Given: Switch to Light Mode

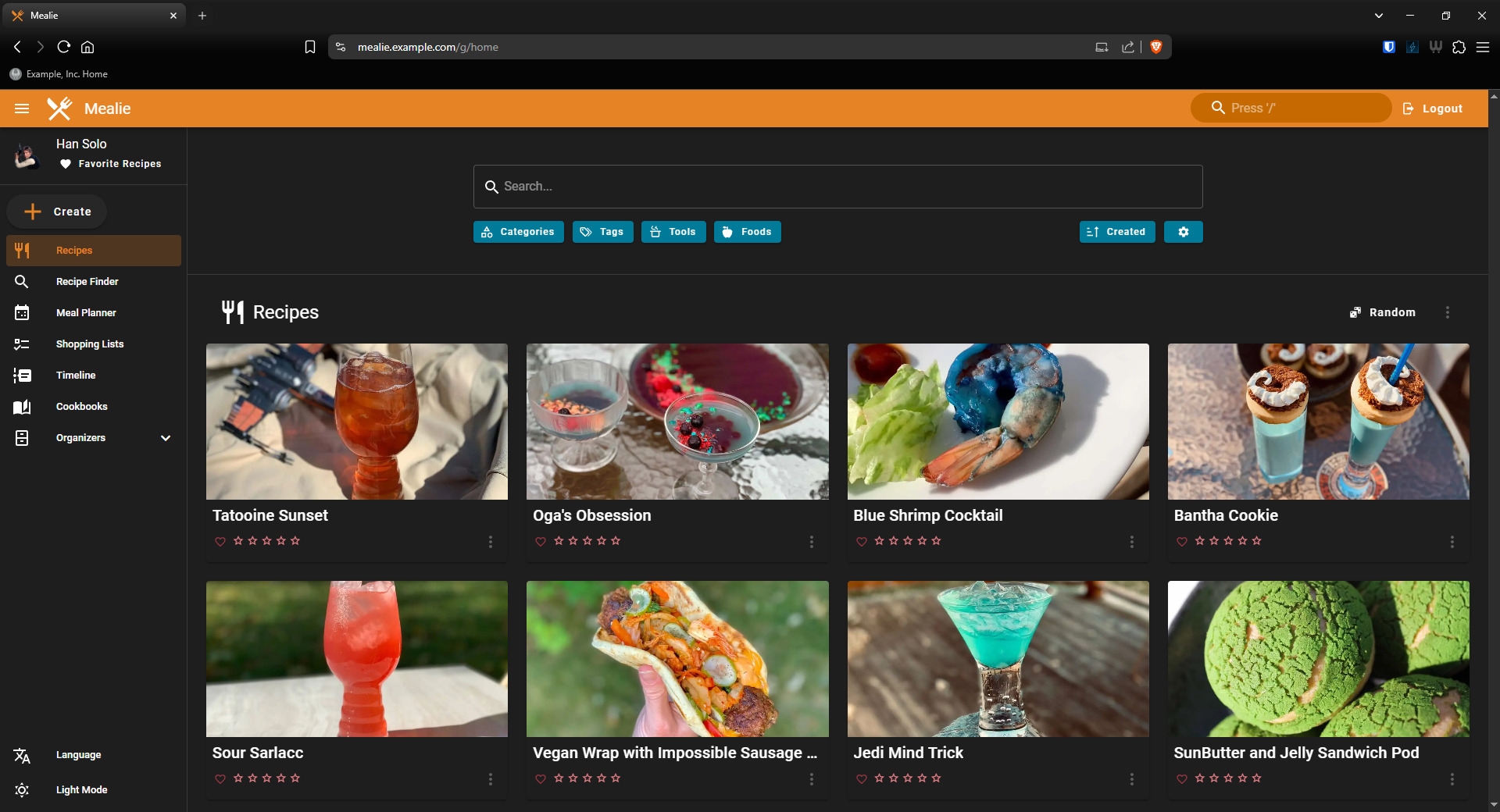Looking at the screenshot, I should click(x=81, y=790).
